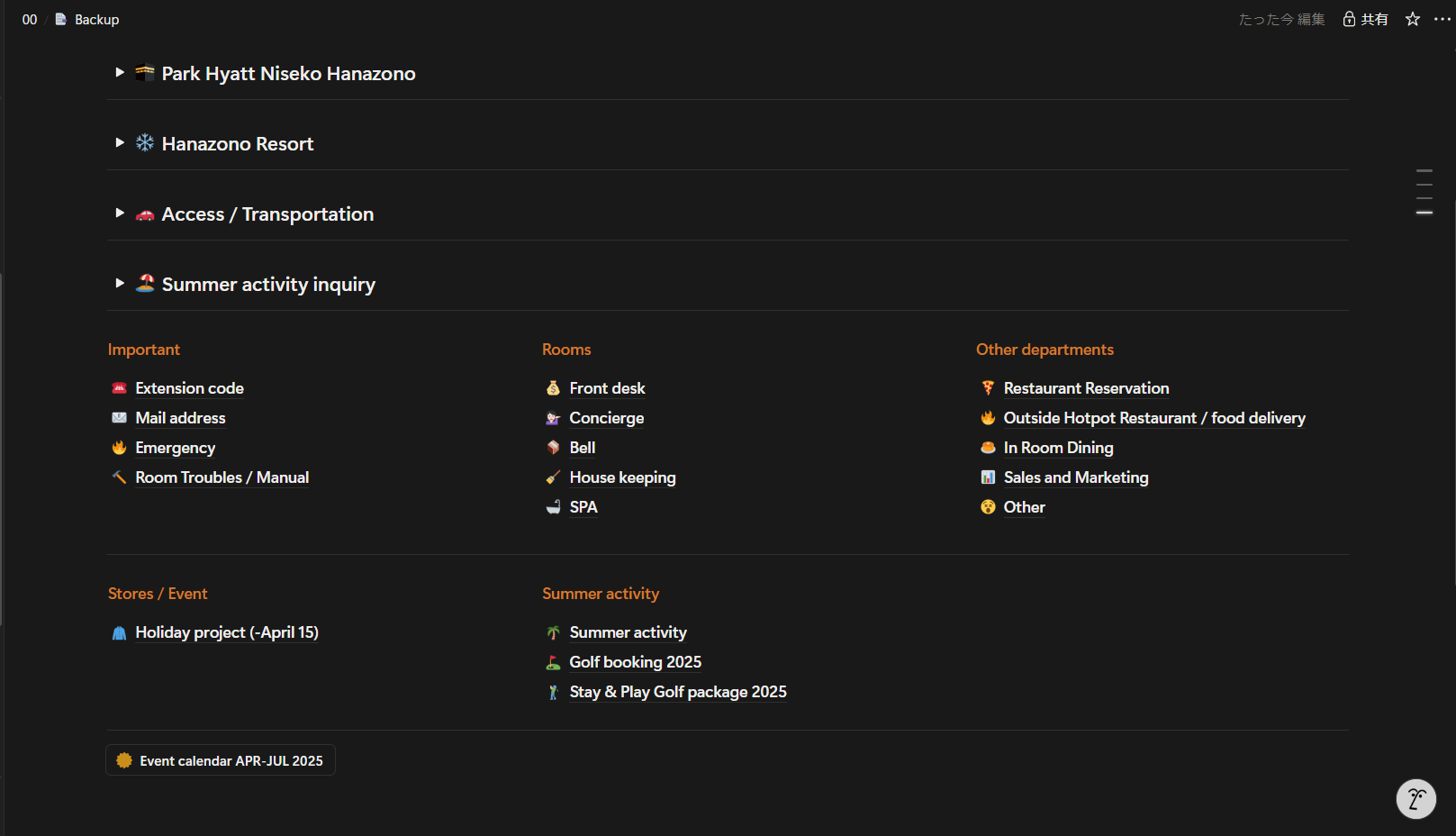Click the chart icon beside Sales and Marketing
The image size is (1456, 836).
(x=988, y=477)
